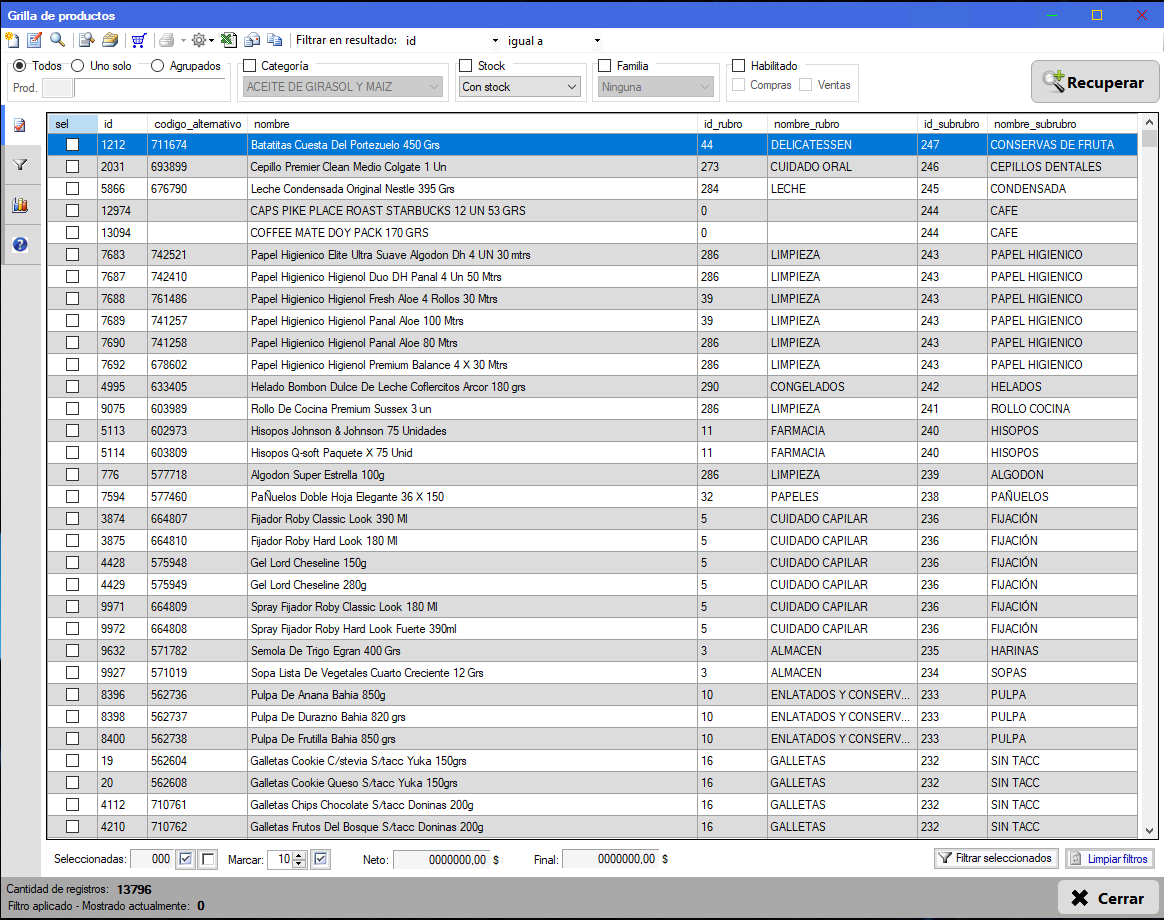Viewport: 1164px width, 920px height.
Task: Increase the Marcar spinner value
Action: (299, 855)
